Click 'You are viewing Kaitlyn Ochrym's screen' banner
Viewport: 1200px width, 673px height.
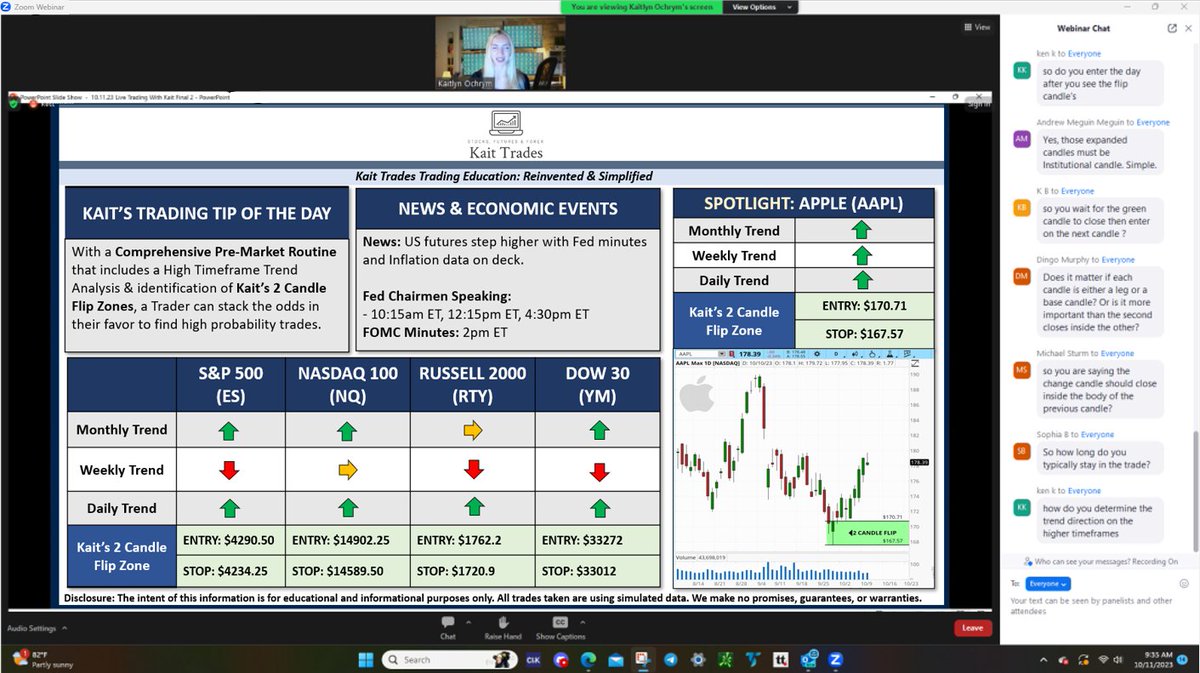[642, 6]
